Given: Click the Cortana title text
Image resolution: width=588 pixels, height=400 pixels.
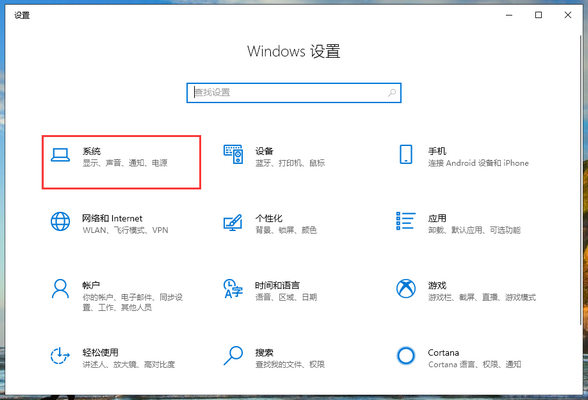Looking at the screenshot, I should [444, 352].
